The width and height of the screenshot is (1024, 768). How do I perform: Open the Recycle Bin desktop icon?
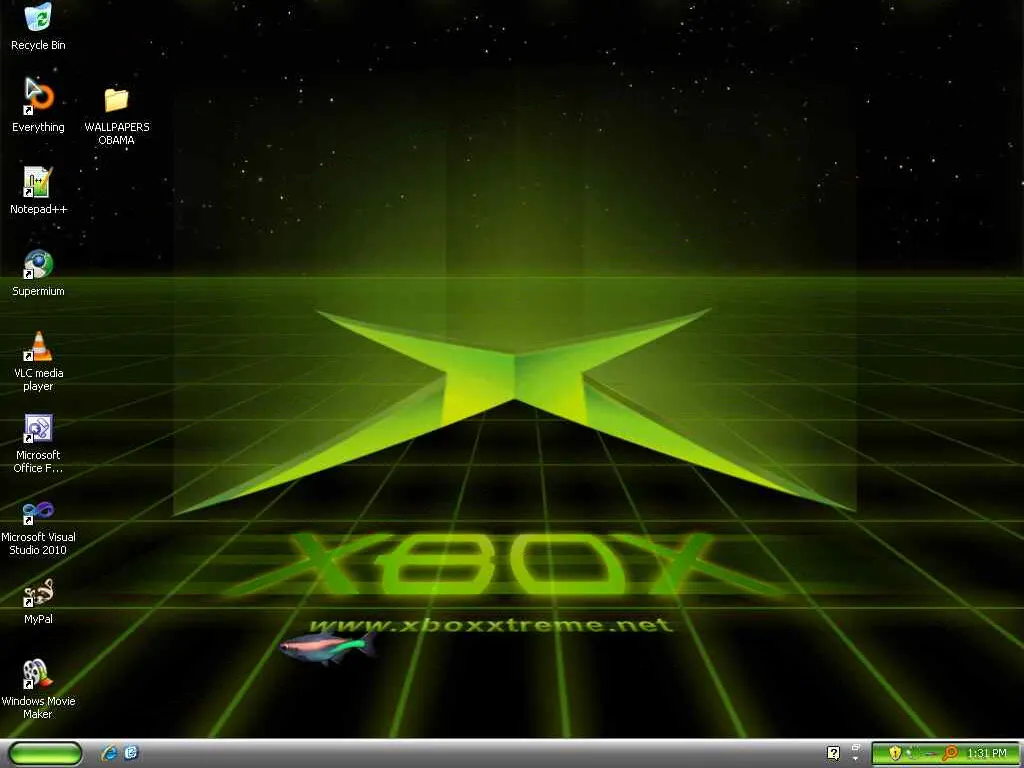pyautogui.click(x=38, y=26)
